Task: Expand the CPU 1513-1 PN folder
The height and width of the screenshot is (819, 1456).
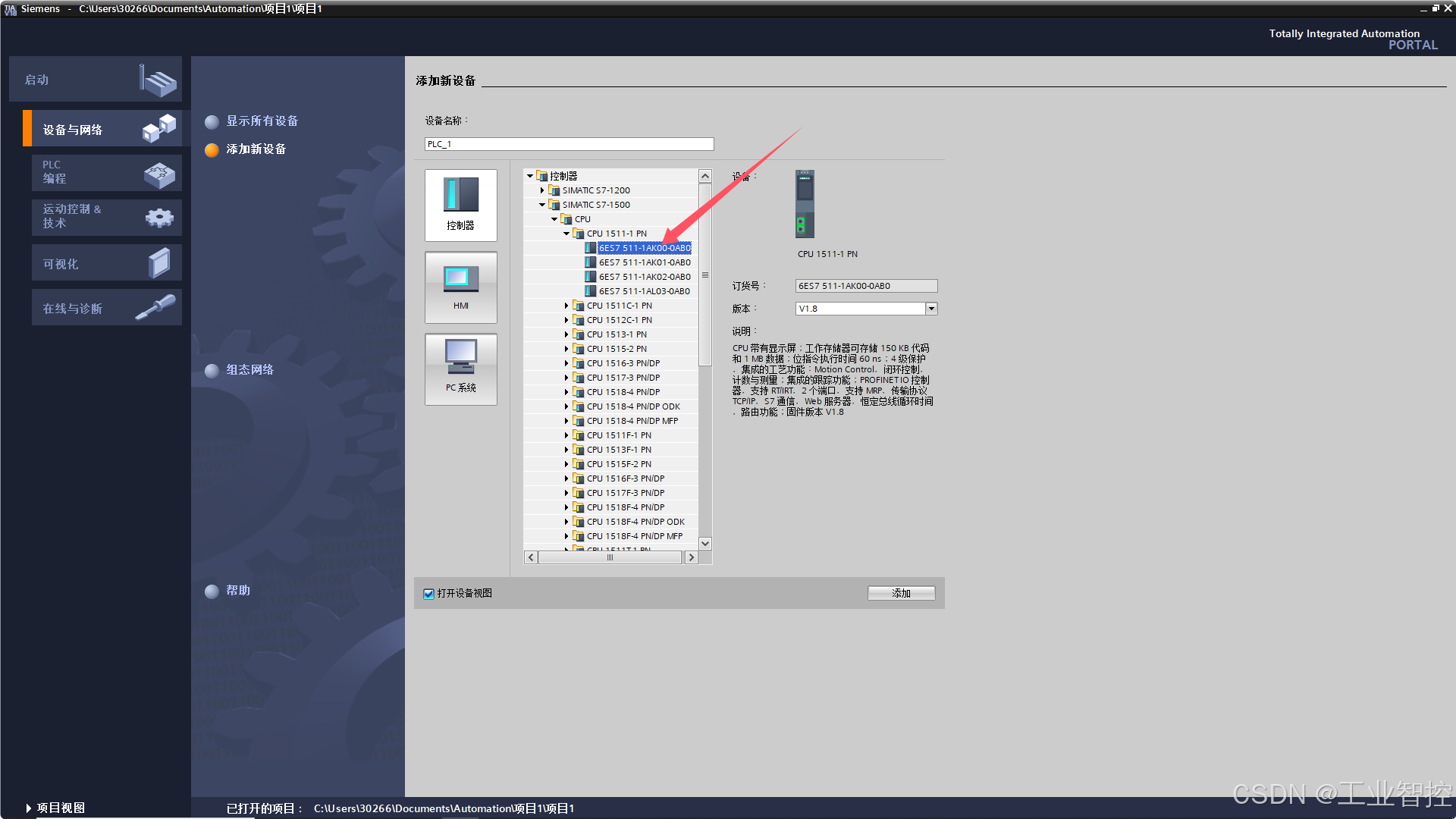Action: point(566,334)
